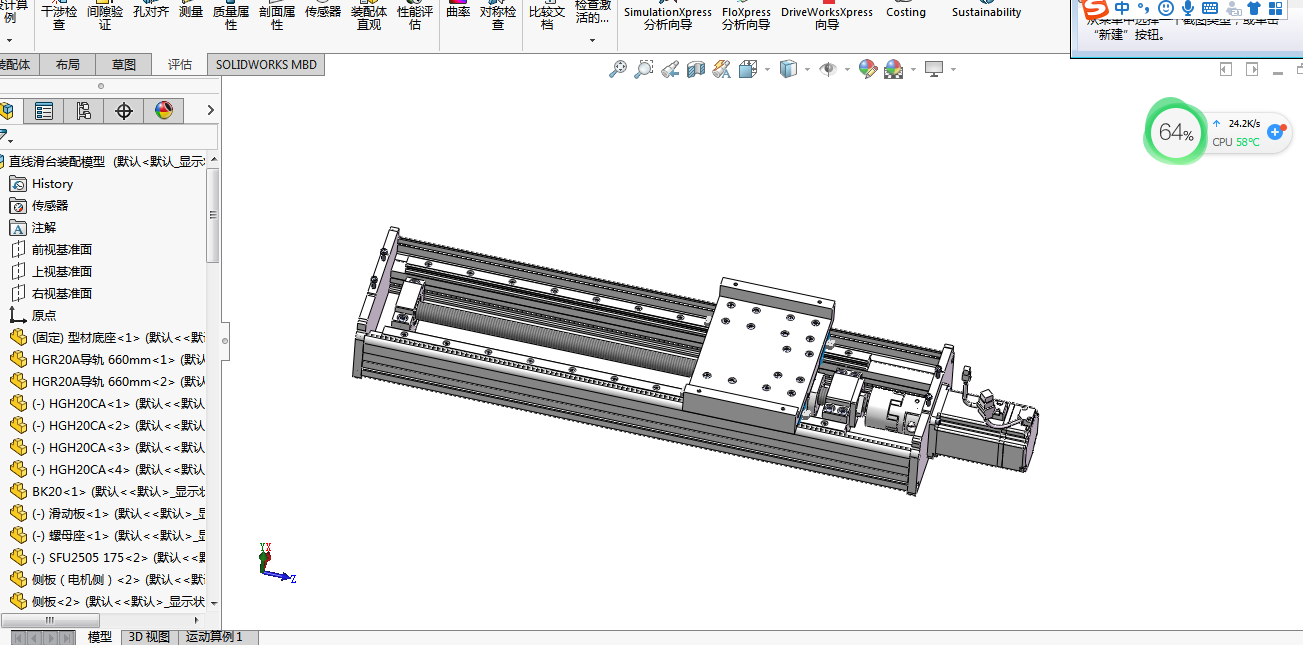The image size is (1303, 645).
Task: Open the Hide/Show Items eye dropdown
Action: coord(847,69)
